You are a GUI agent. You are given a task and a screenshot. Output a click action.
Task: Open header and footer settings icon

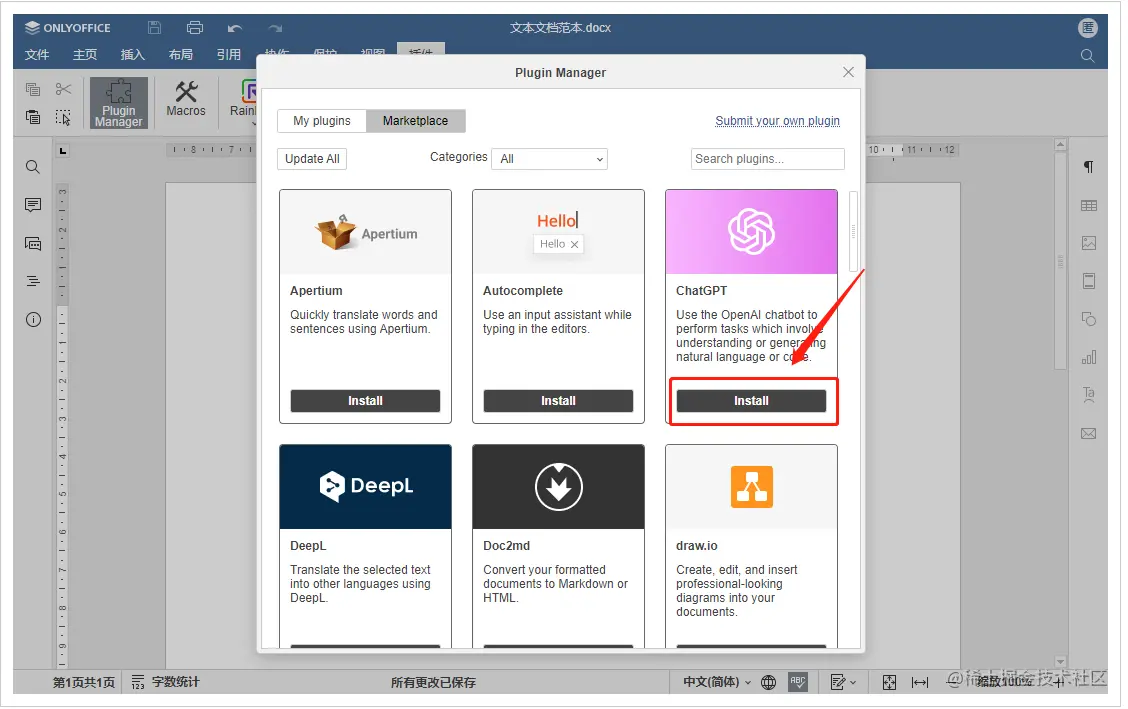coord(1088,281)
